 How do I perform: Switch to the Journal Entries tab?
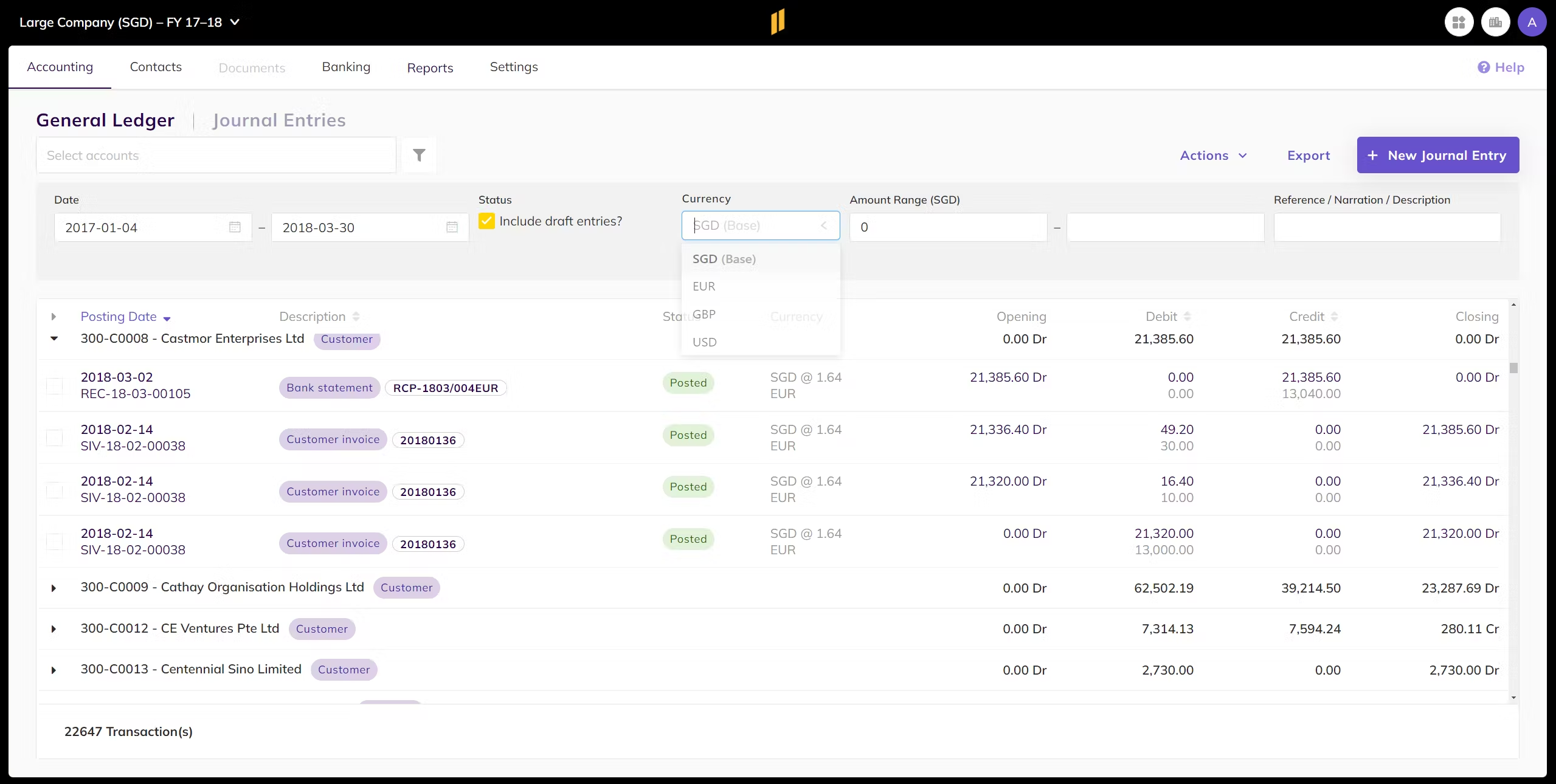(x=279, y=120)
